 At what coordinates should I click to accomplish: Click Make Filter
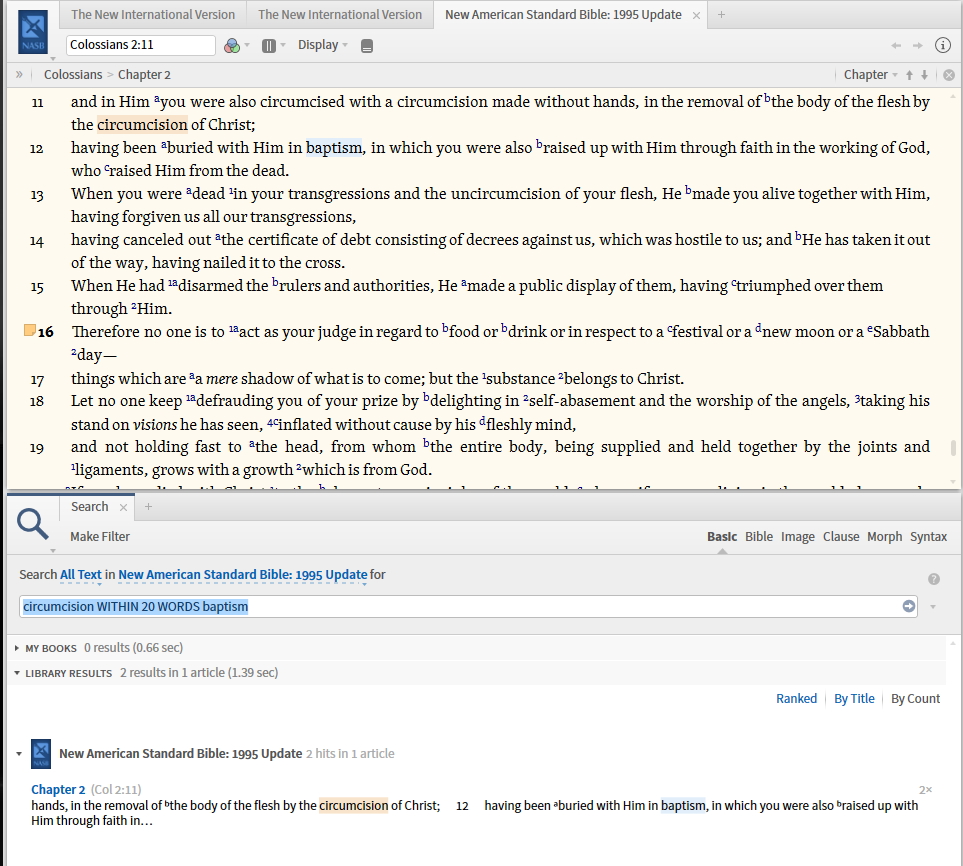coord(100,536)
